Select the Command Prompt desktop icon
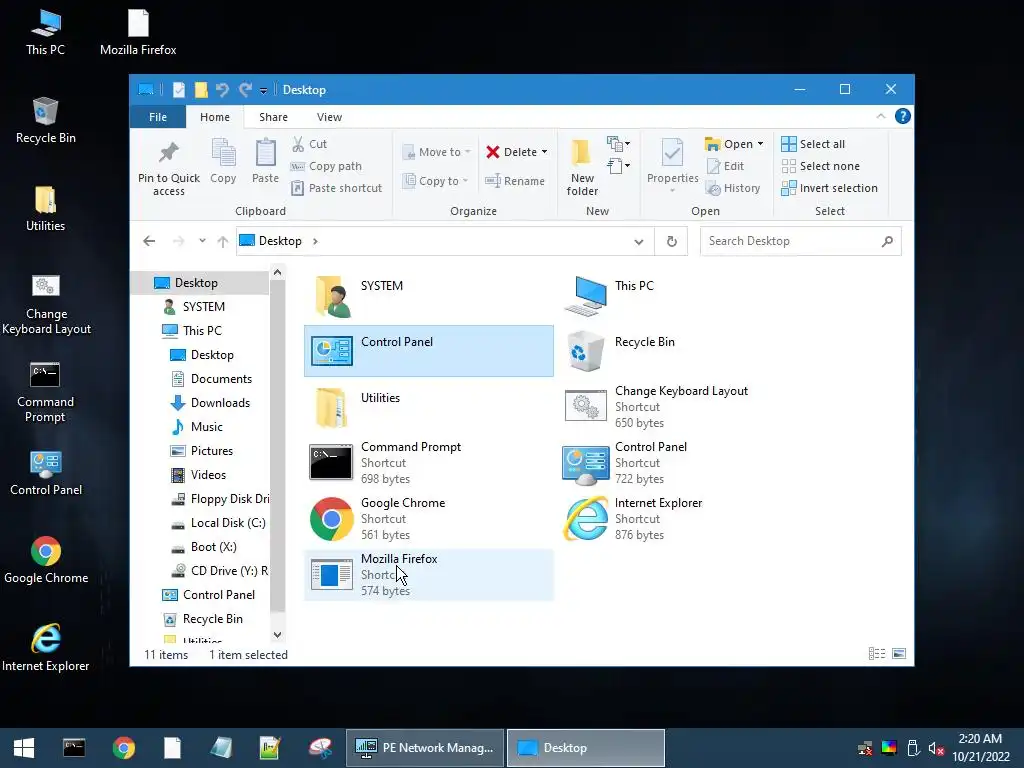 [x=45, y=393]
